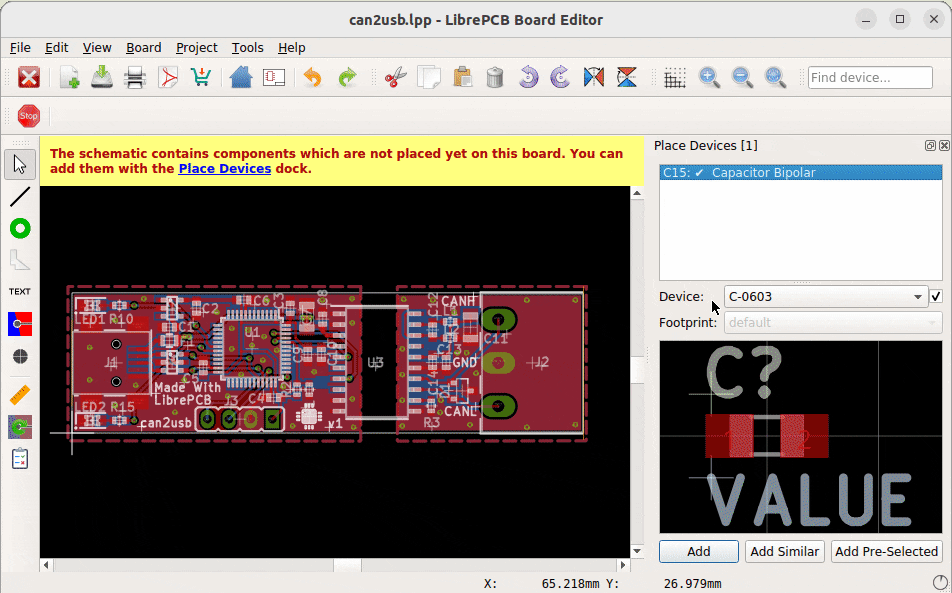Click the horizontal scrollbar left arrow
The image size is (952, 593).
click(47, 564)
